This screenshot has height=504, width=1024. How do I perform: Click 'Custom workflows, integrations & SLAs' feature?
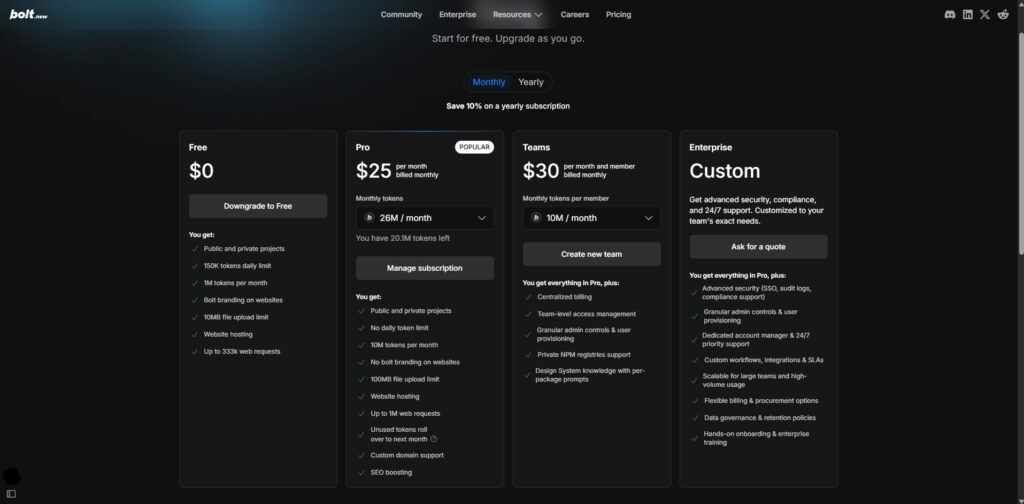763,360
